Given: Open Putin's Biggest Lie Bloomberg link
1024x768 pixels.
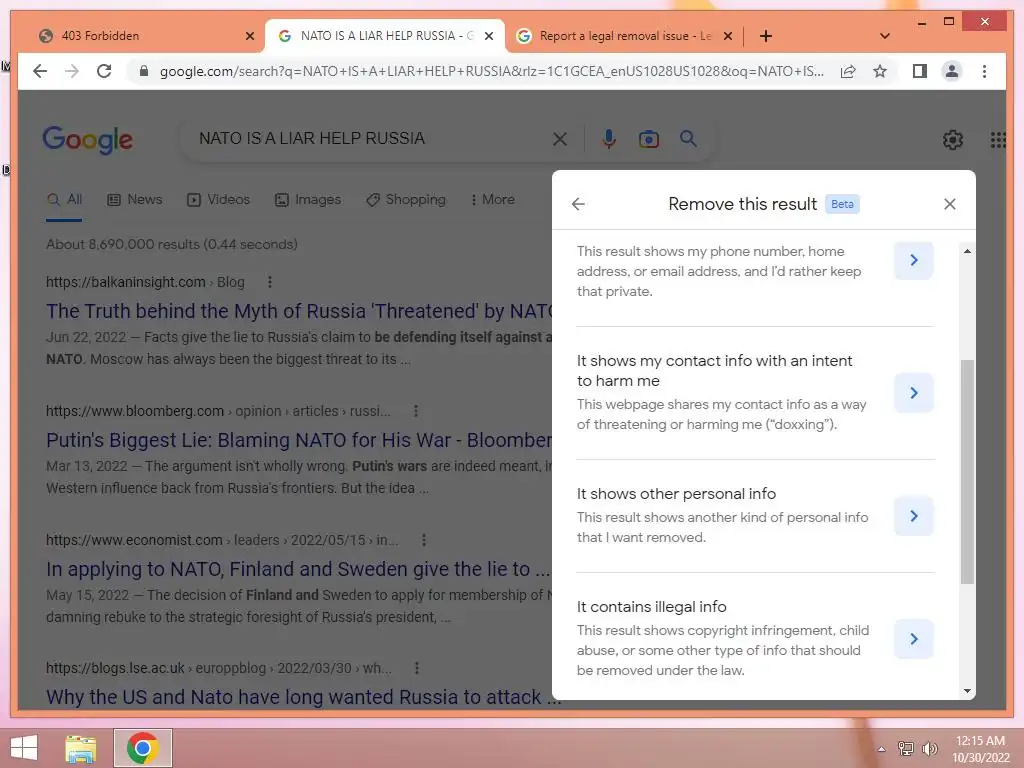Looking at the screenshot, I should coord(299,440).
